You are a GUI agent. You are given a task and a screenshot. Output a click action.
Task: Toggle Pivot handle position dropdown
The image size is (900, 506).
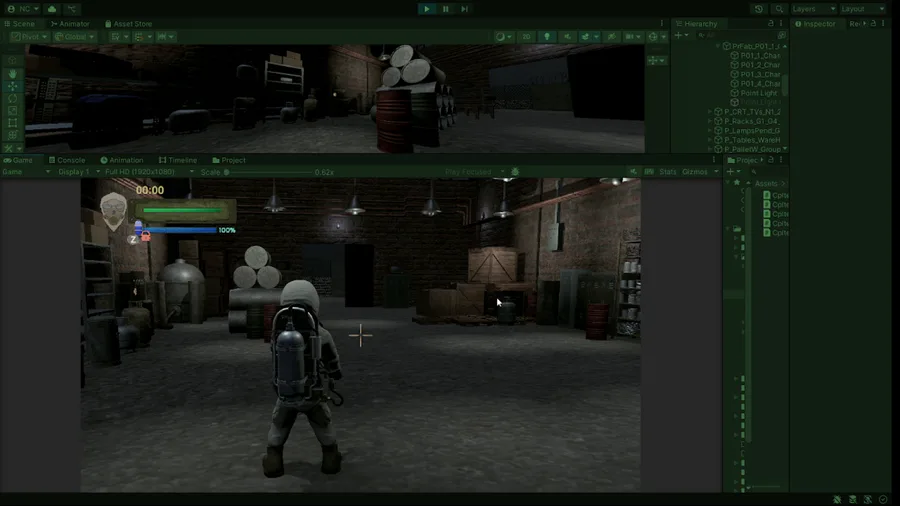[x=29, y=37]
